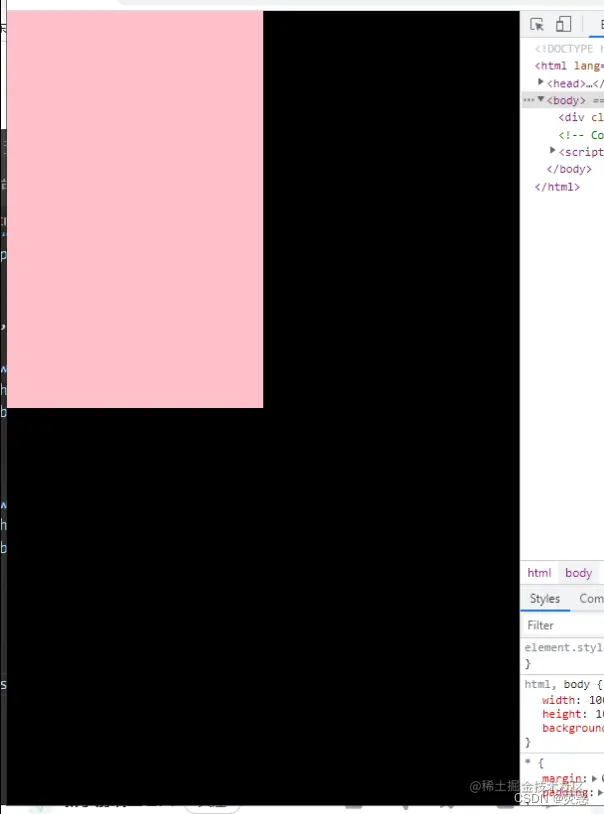Screen dimensions: 604x814
Task: Click the height property in html, body rule
Action: point(560,714)
